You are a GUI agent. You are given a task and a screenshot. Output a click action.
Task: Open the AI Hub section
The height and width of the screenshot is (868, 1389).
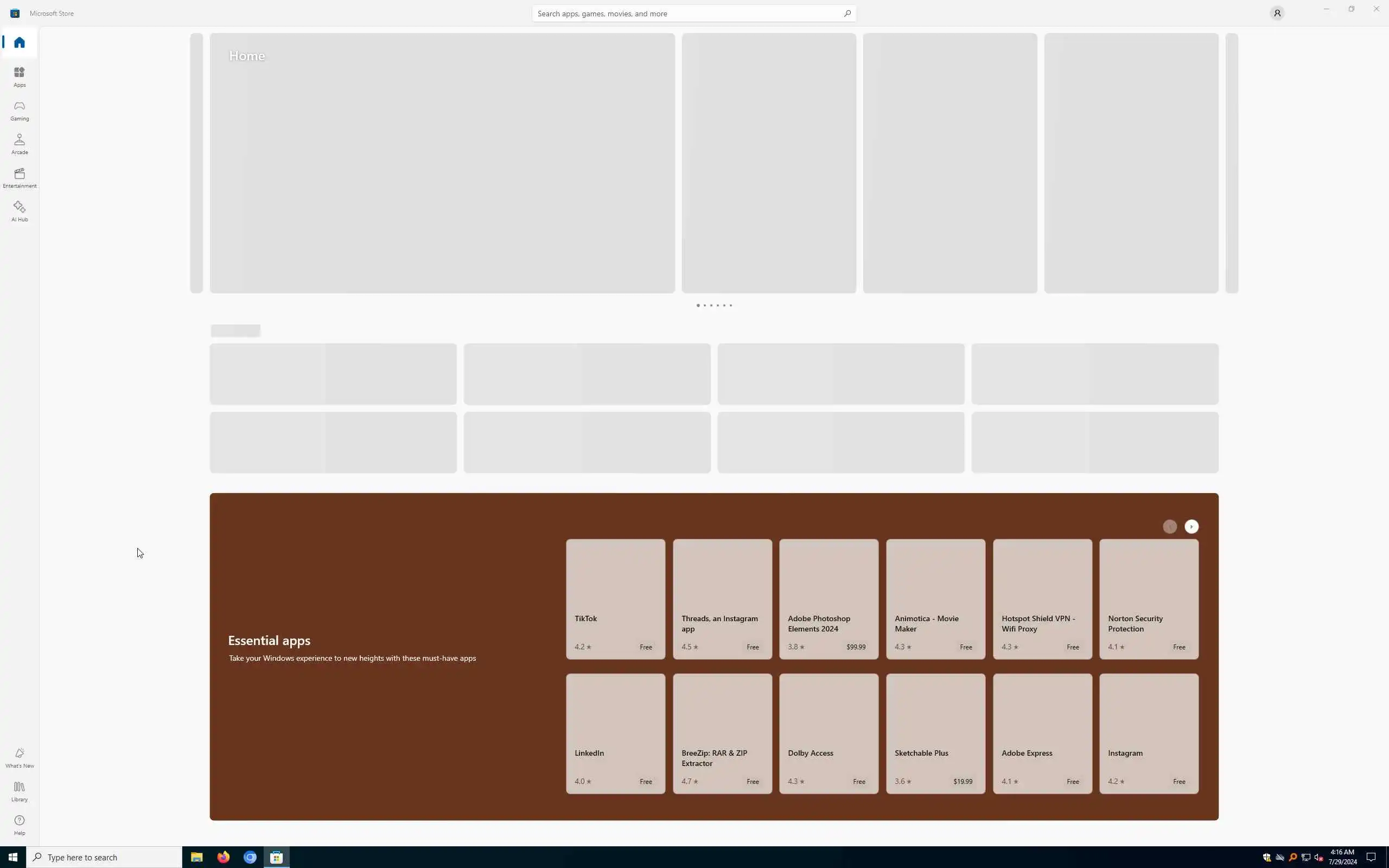(20, 211)
